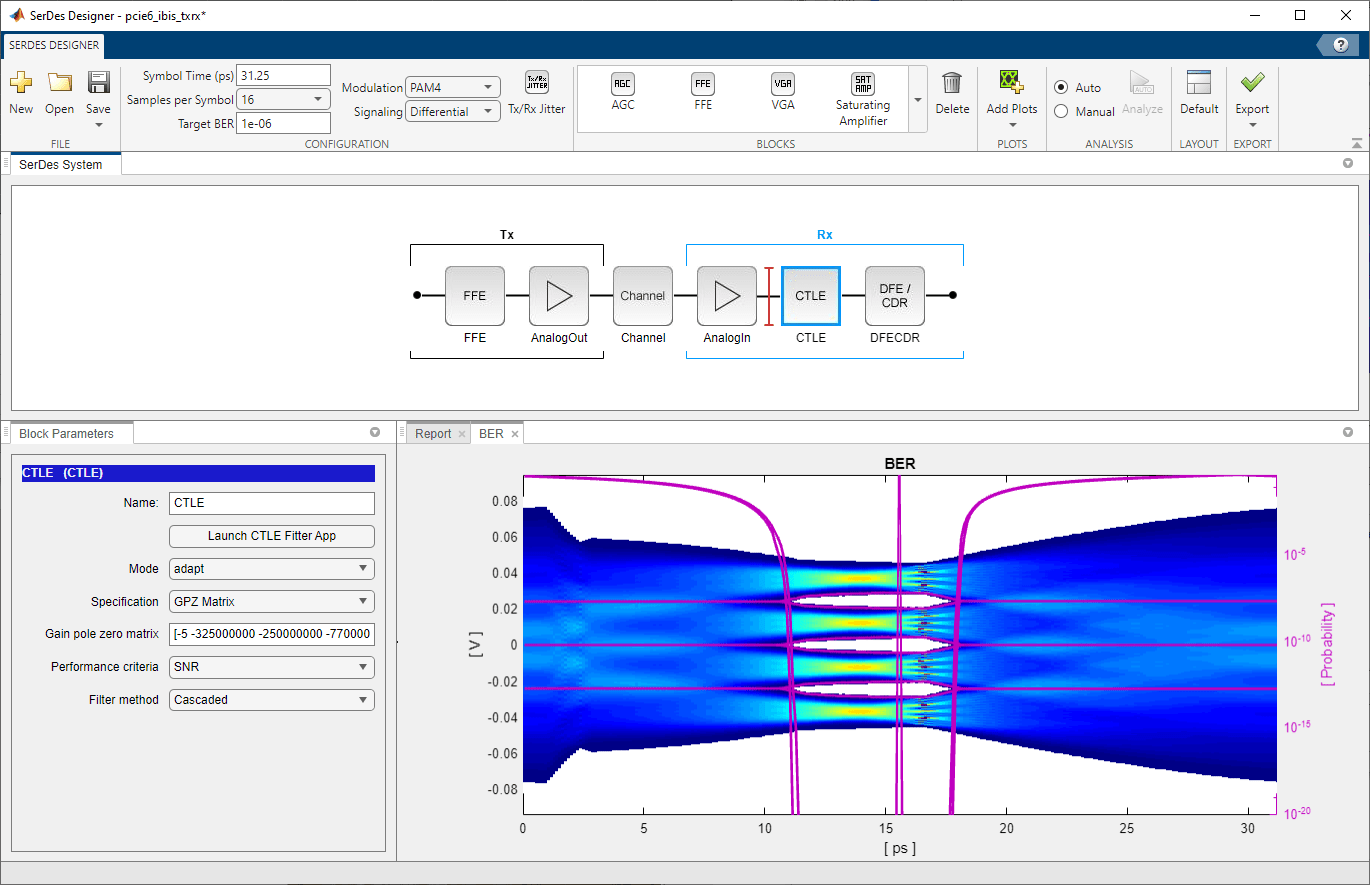Image resolution: width=1370 pixels, height=885 pixels.
Task: Open the SerDes System panel actions arrow
Action: [1347, 163]
